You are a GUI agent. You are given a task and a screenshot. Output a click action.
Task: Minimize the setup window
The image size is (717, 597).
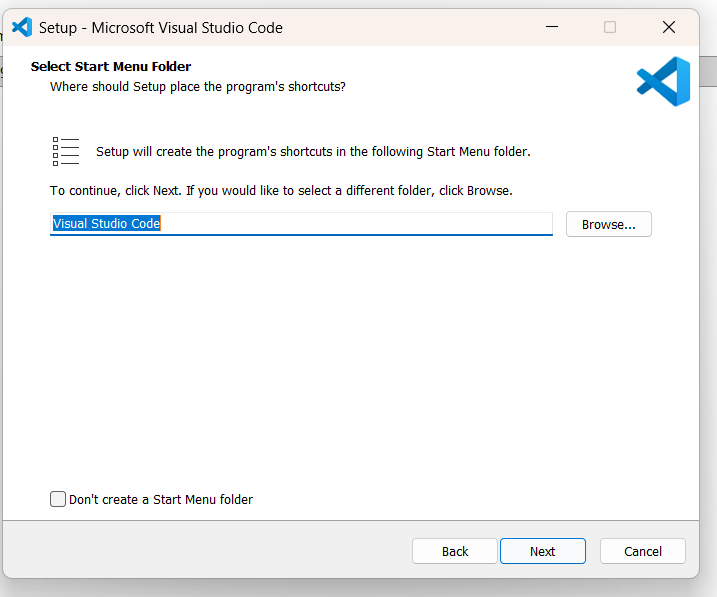(x=551, y=27)
